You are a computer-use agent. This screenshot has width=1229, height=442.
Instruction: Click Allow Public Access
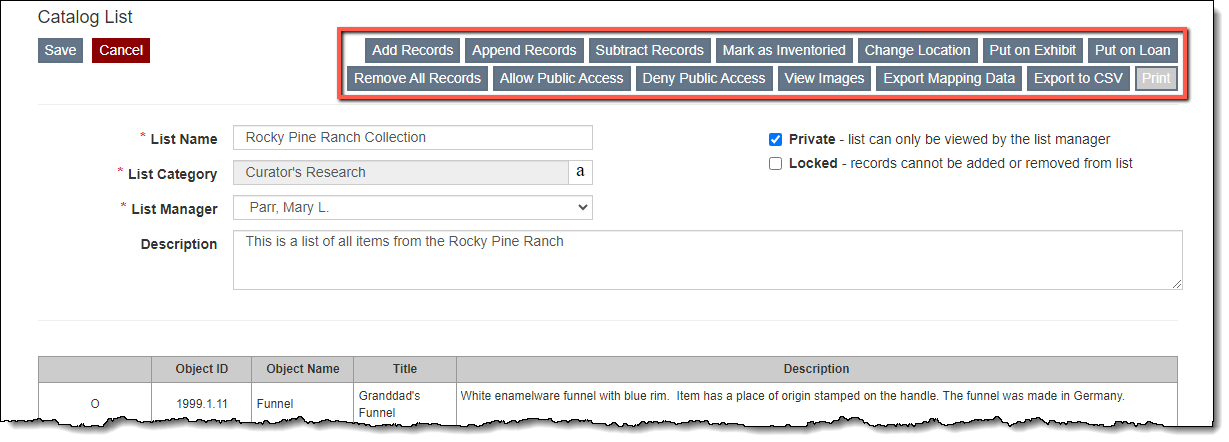561,78
